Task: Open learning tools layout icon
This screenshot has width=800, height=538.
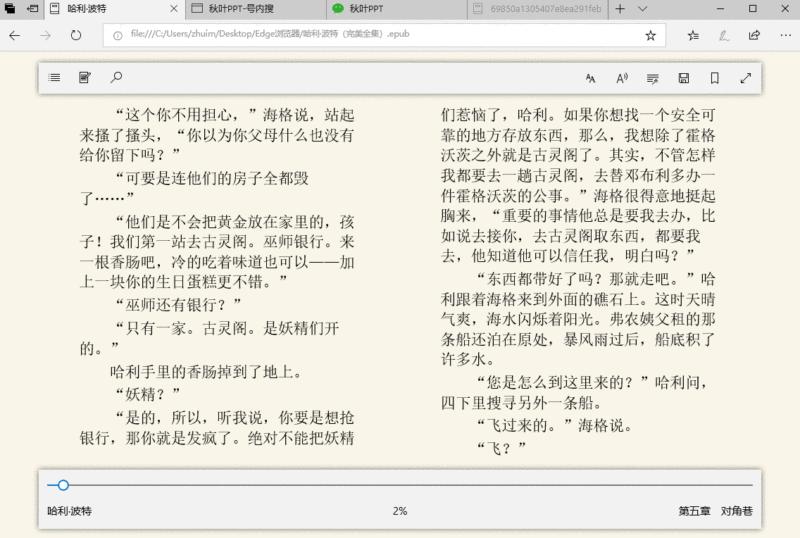Action: click(653, 78)
